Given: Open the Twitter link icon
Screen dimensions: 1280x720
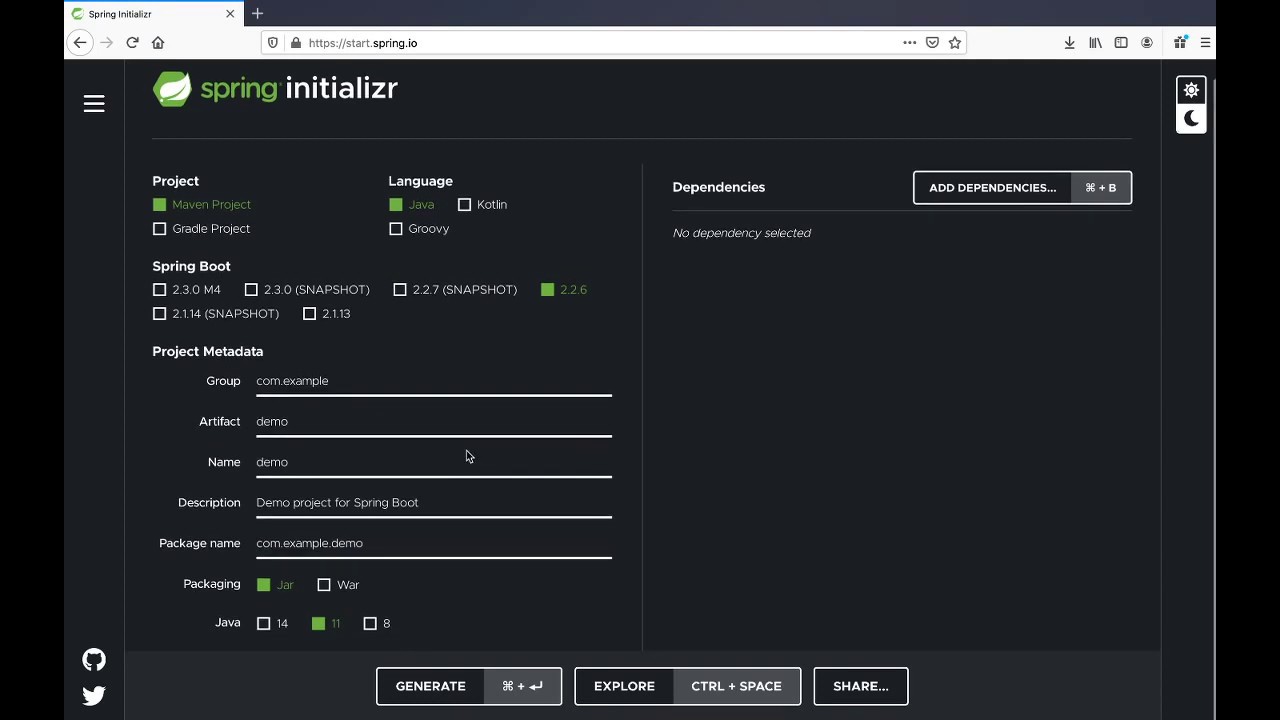Looking at the screenshot, I should tap(94, 696).
